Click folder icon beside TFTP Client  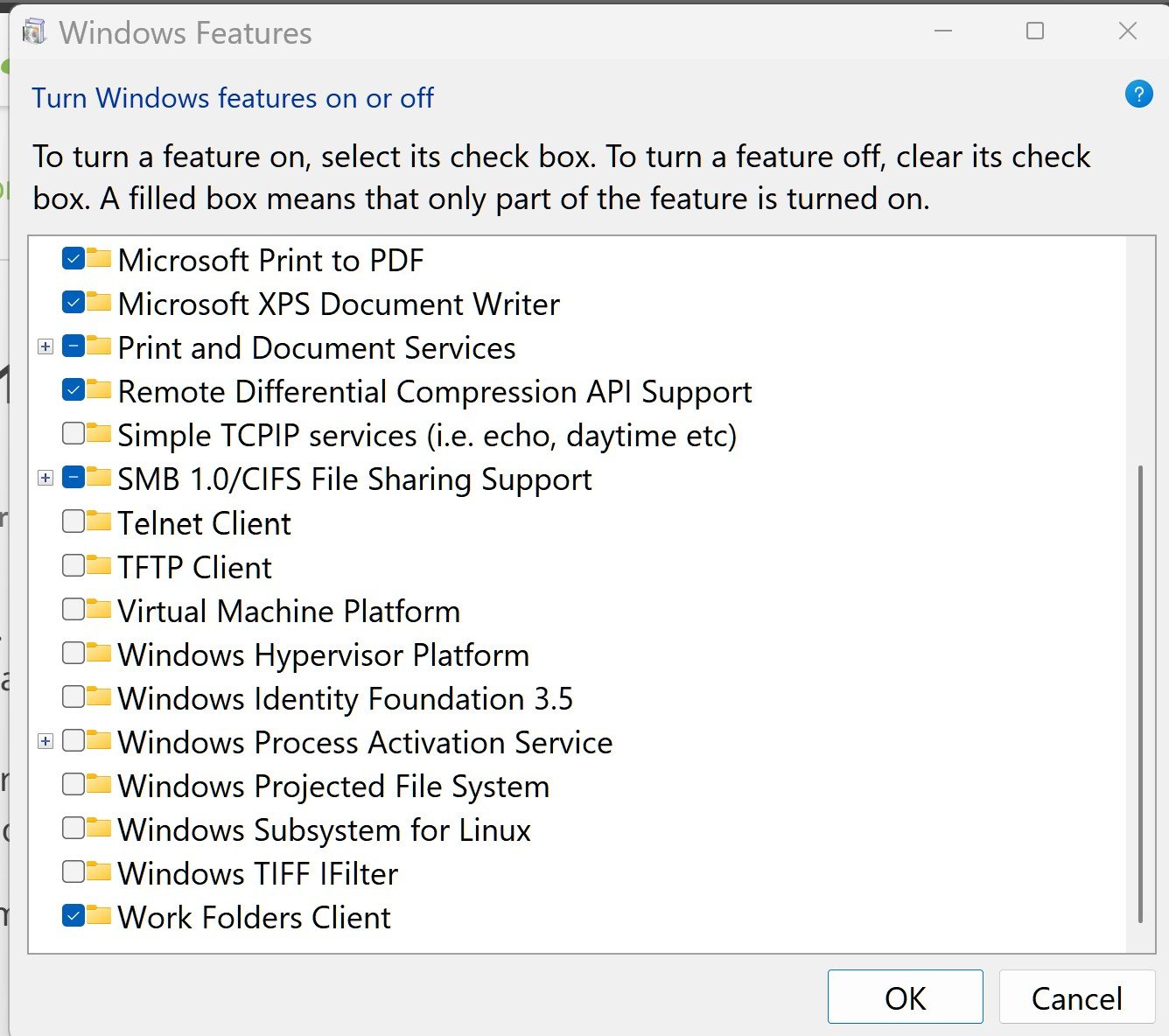pos(99,565)
